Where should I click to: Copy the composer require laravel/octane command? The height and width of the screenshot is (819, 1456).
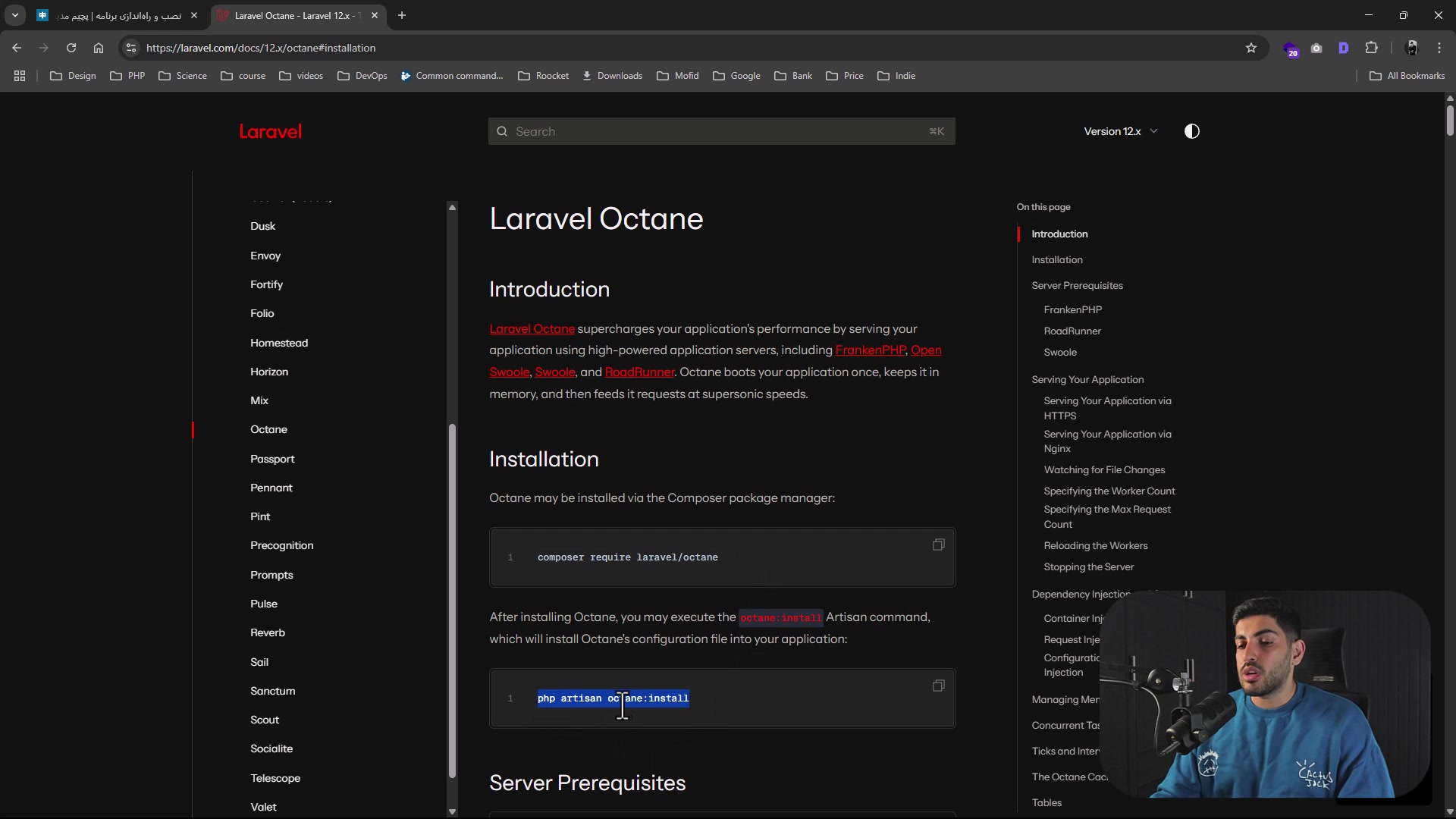pos(938,544)
